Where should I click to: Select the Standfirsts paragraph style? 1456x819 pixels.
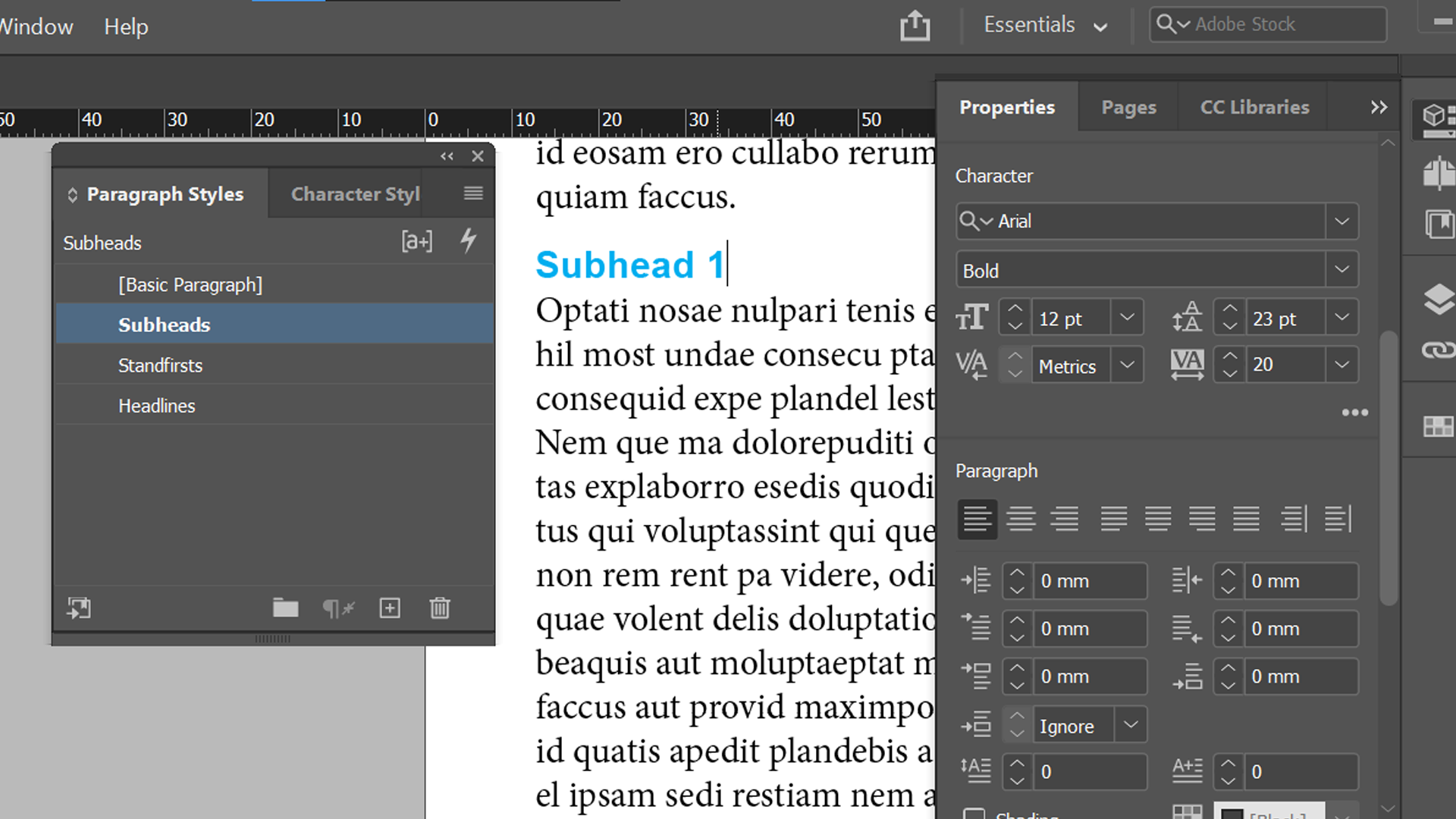coord(160,365)
